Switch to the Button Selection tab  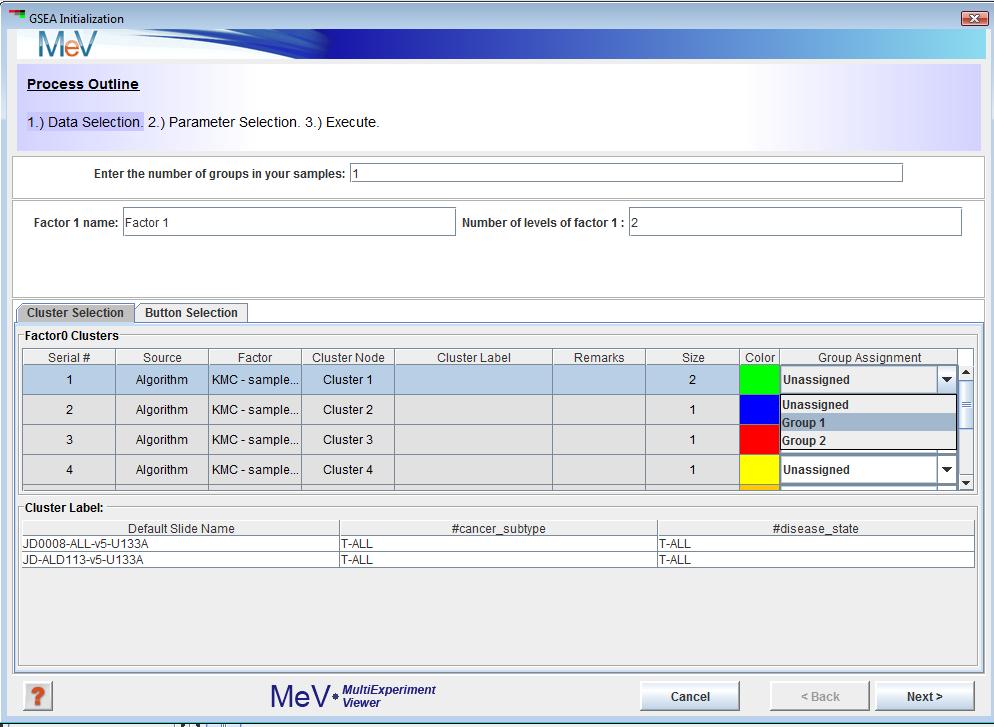click(191, 313)
